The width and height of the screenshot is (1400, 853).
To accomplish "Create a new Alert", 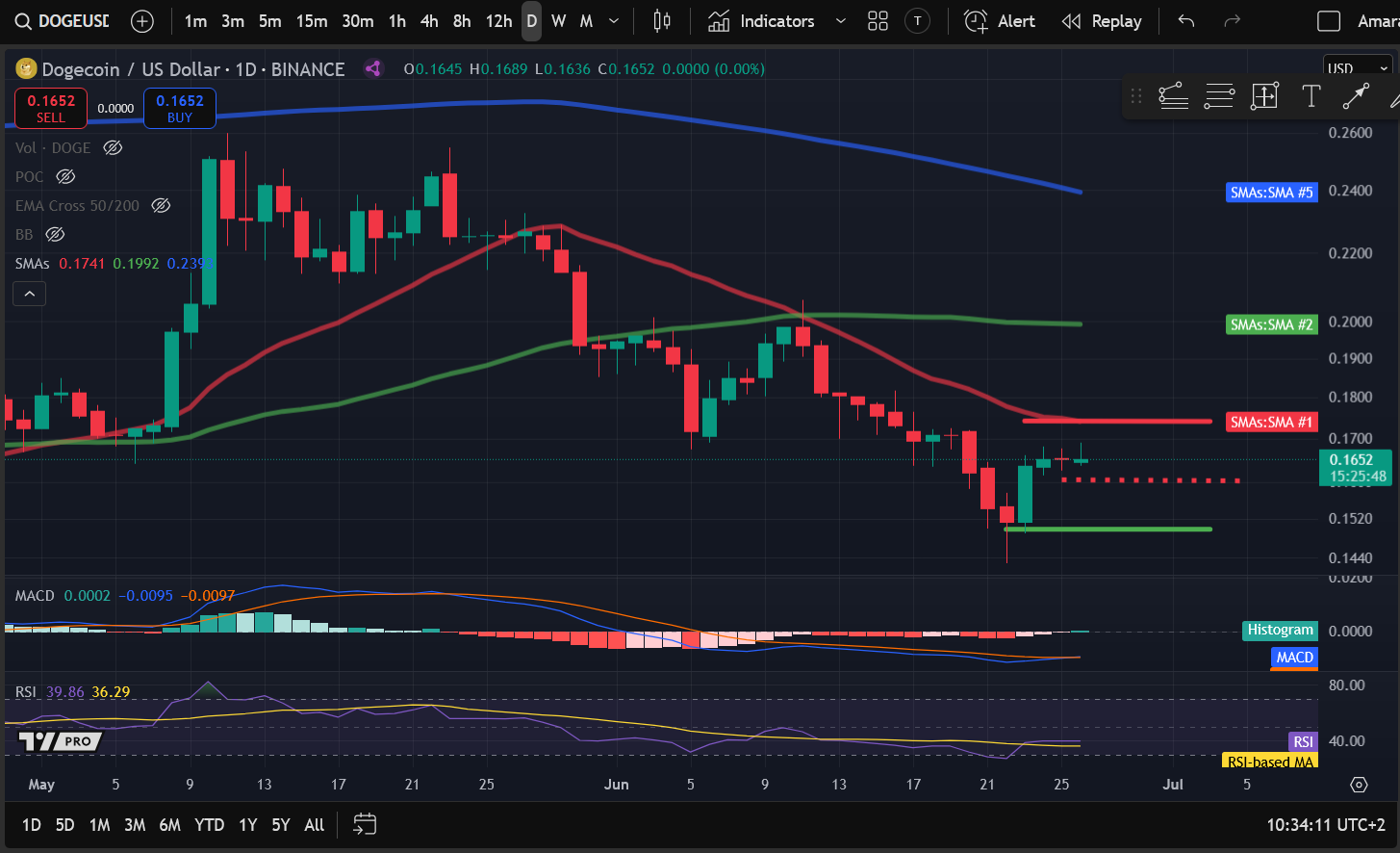I will pos(1000,21).
